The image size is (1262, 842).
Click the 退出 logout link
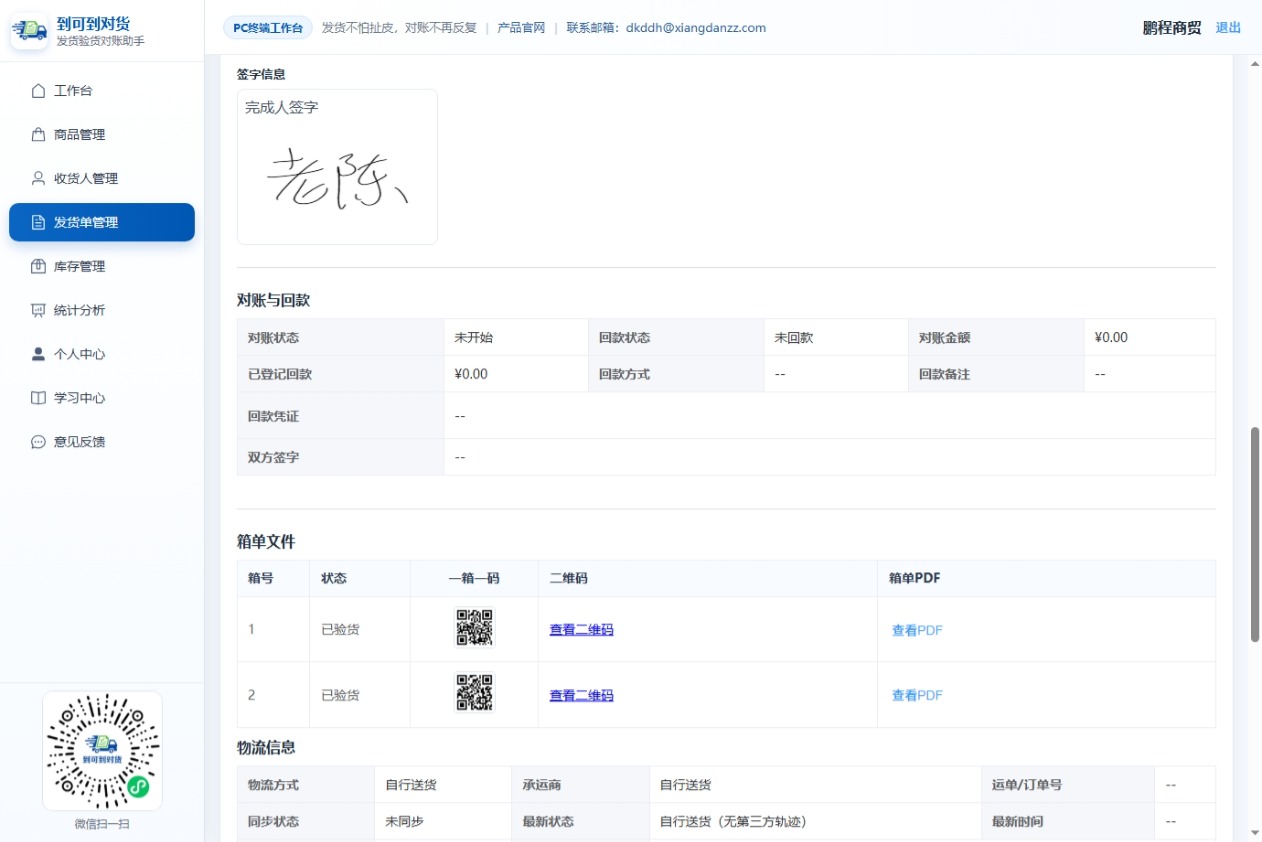1228,28
